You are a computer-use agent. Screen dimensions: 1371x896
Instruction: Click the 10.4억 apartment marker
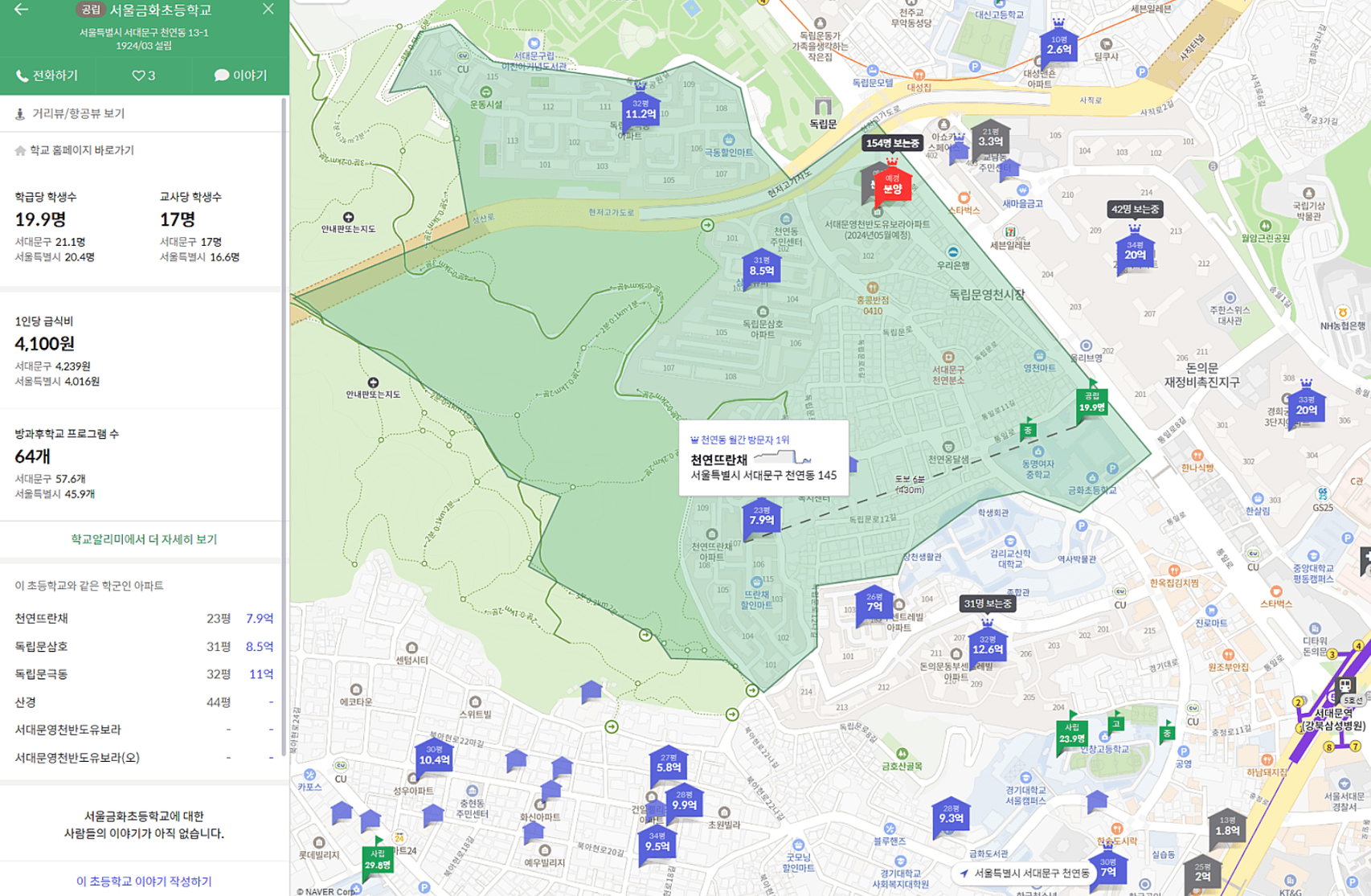pos(434,757)
